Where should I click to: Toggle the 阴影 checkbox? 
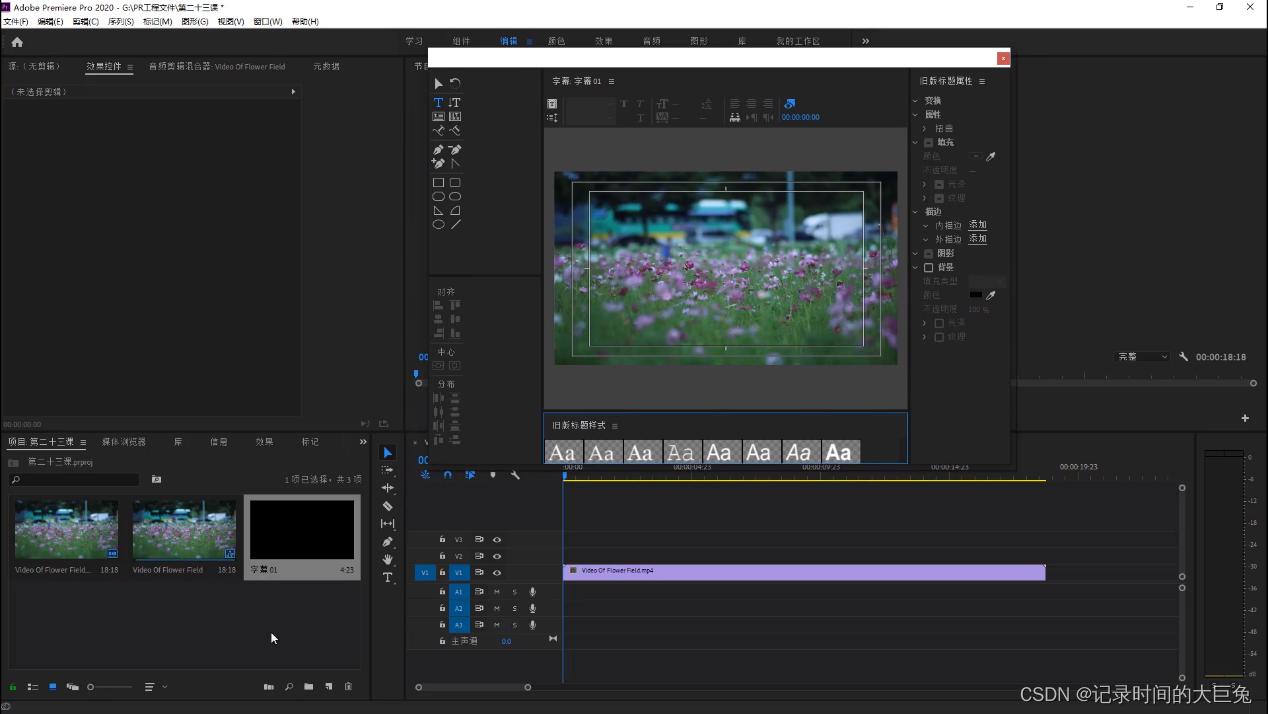click(928, 254)
